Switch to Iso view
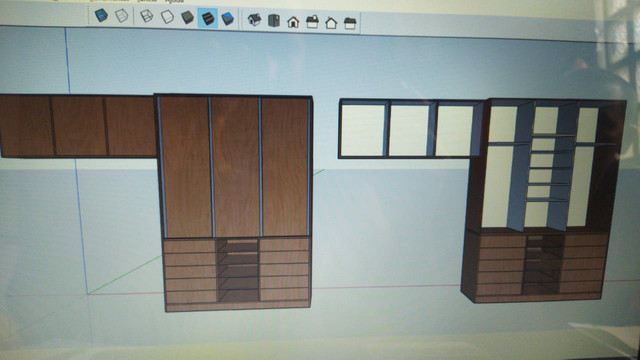640x360 pixels. tap(254, 20)
